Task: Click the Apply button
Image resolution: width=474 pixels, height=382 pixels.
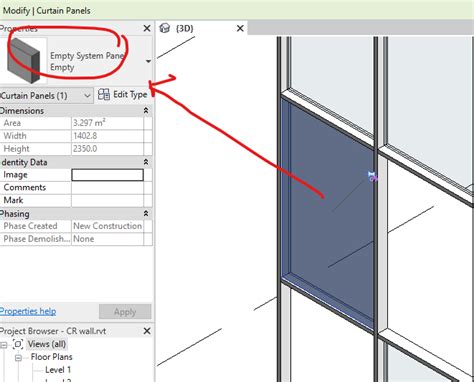Action: 125,312
